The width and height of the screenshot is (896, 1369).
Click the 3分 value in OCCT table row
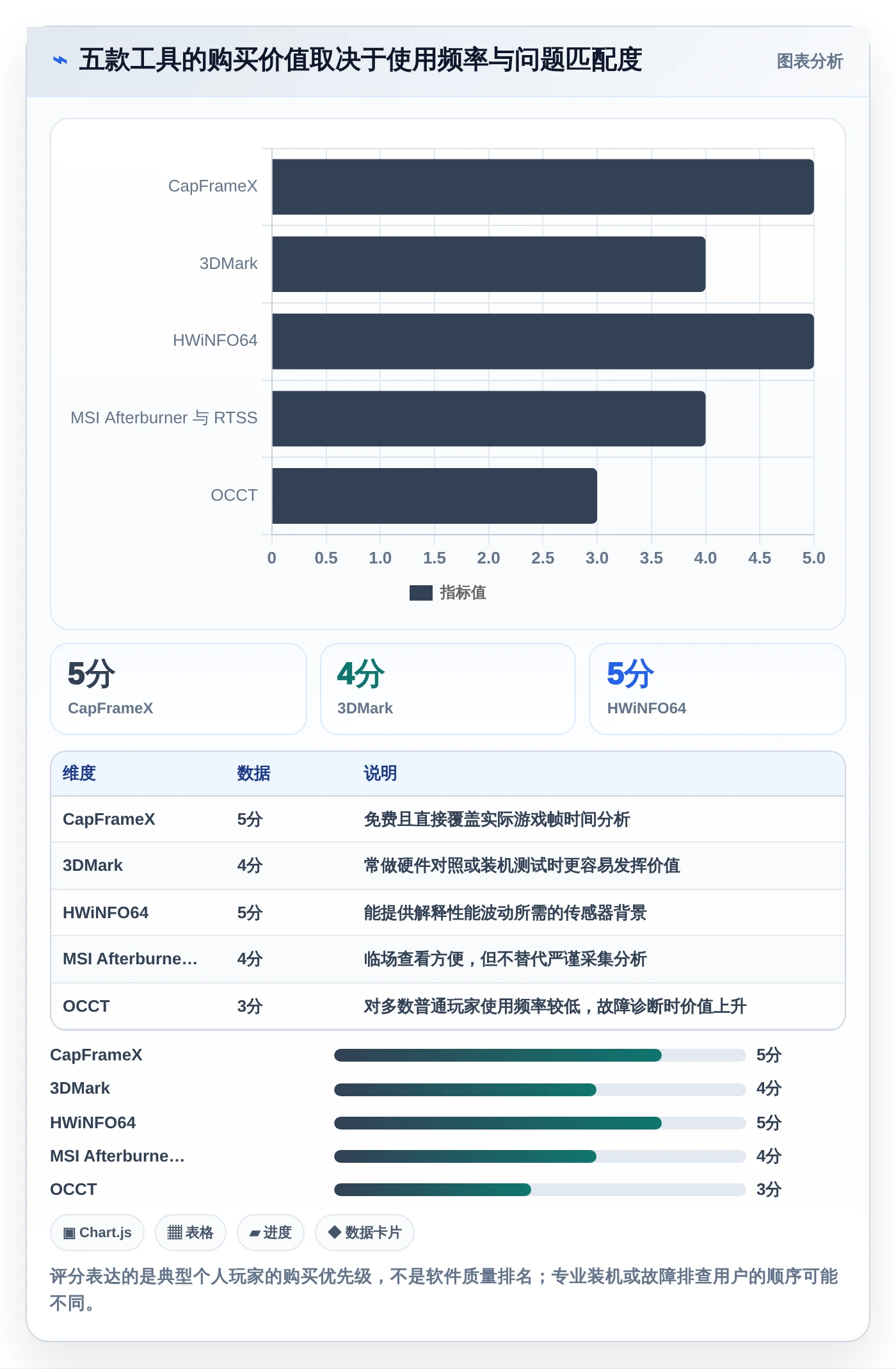(250, 1007)
